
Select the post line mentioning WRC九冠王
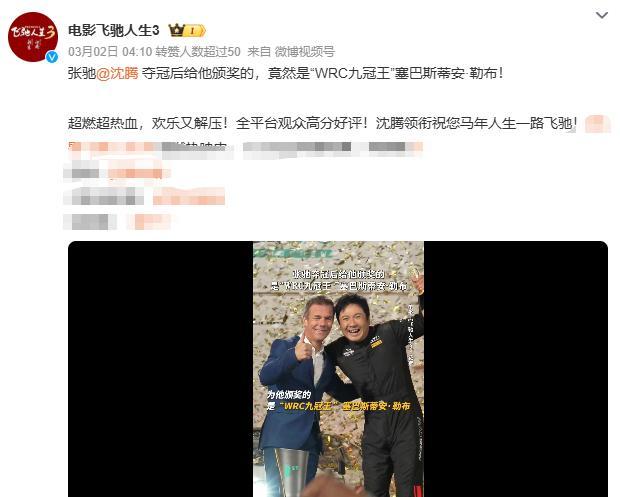pos(285,73)
